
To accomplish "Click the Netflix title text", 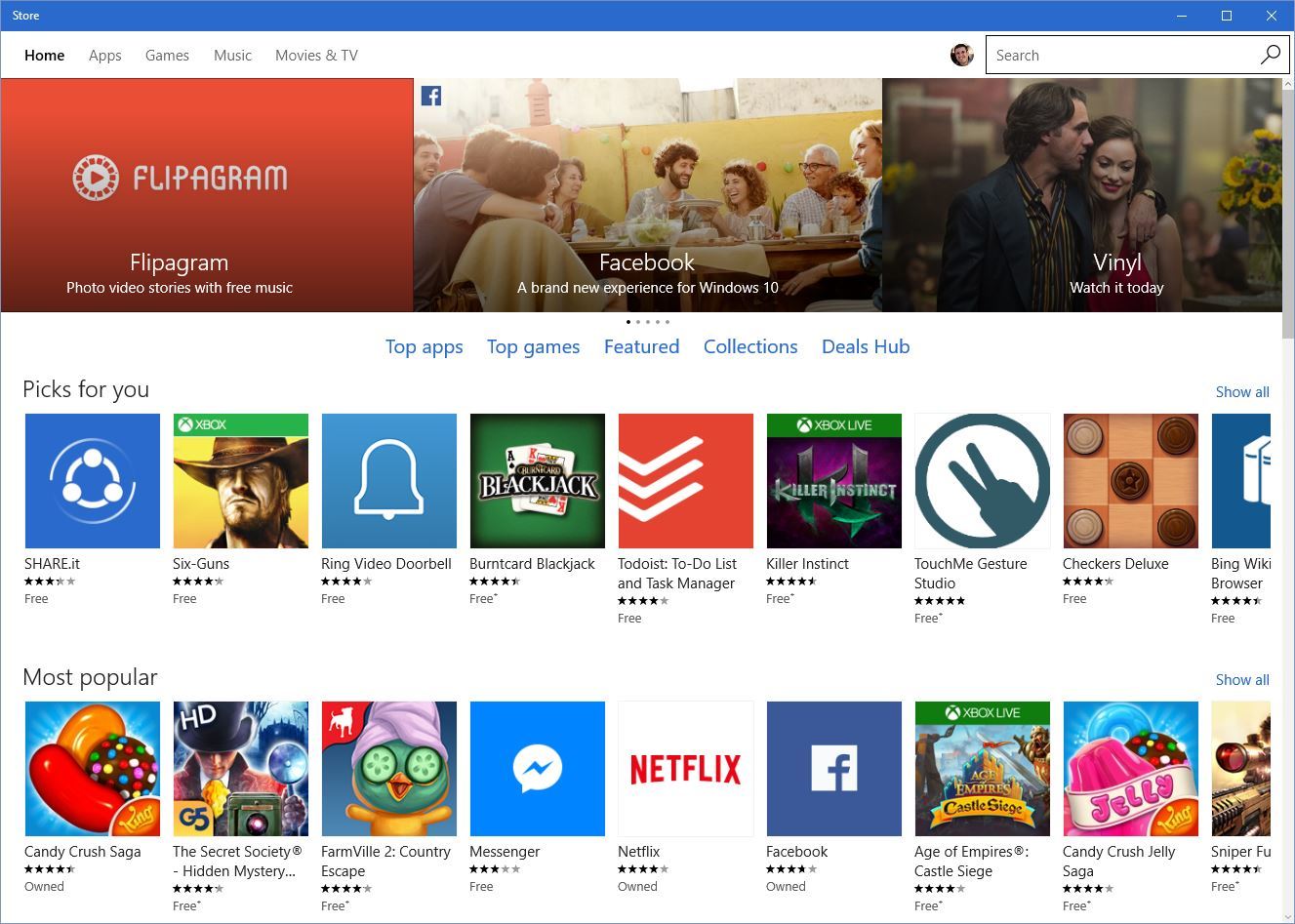I will 638,852.
